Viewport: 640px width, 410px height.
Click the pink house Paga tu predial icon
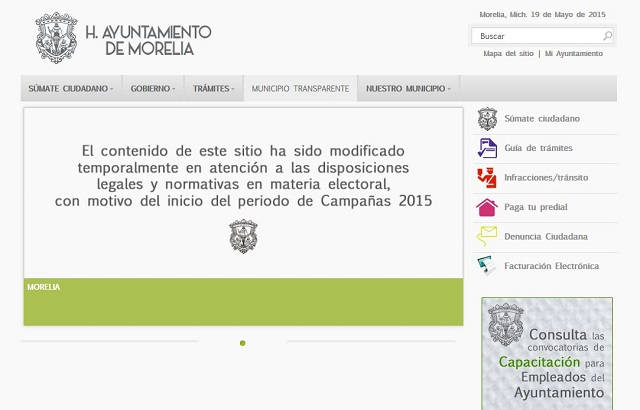[x=487, y=207]
